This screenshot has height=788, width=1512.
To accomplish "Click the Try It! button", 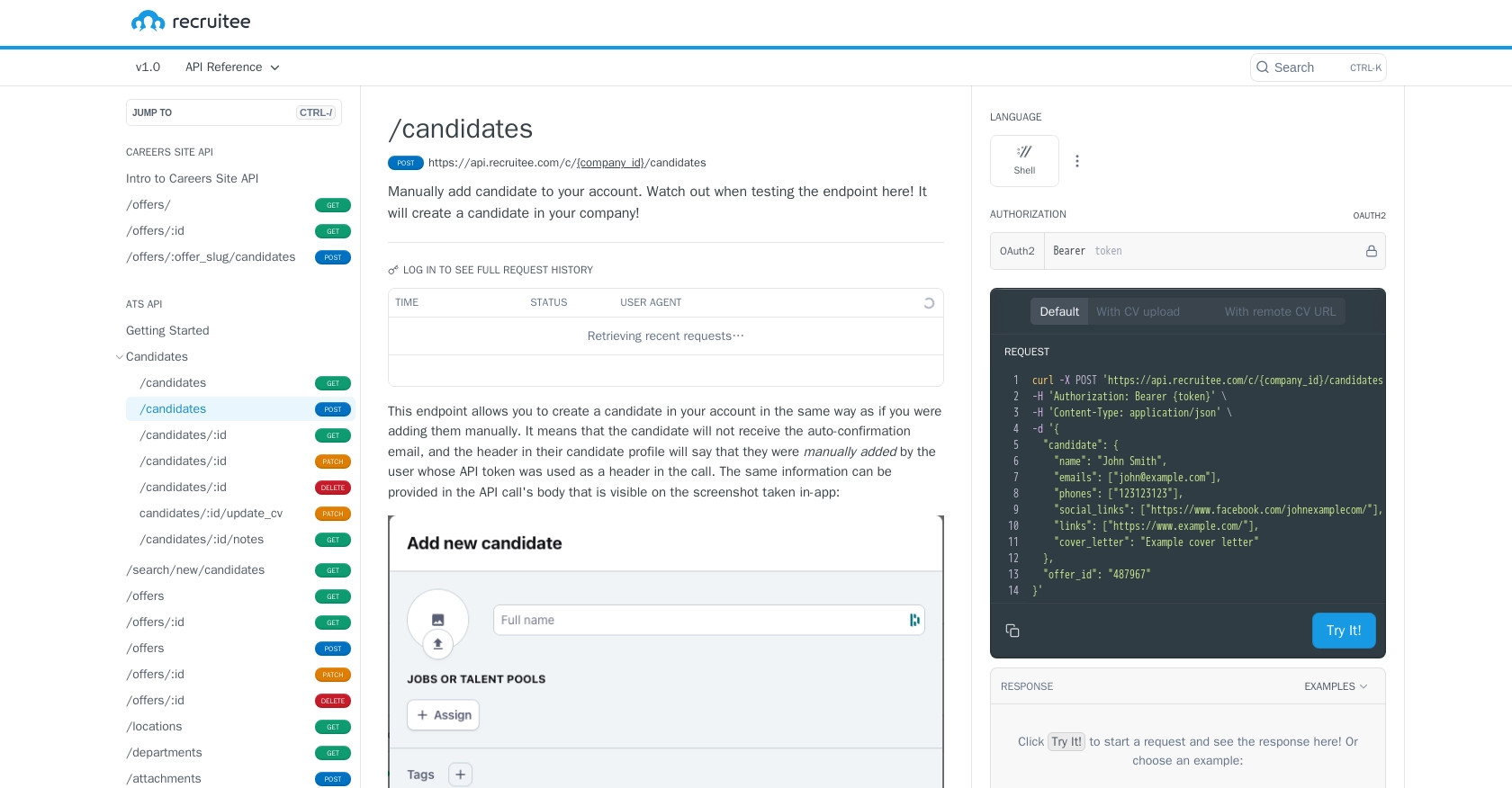I will tap(1344, 631).
